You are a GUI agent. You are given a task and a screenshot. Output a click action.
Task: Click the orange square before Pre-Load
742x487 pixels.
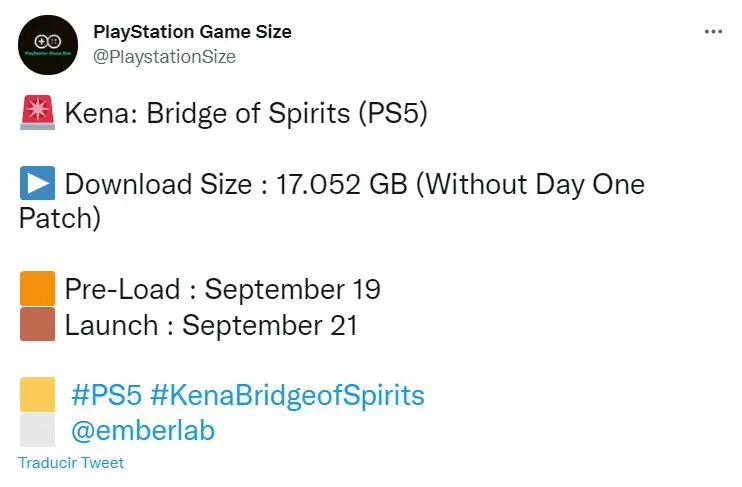click(37, 288)
